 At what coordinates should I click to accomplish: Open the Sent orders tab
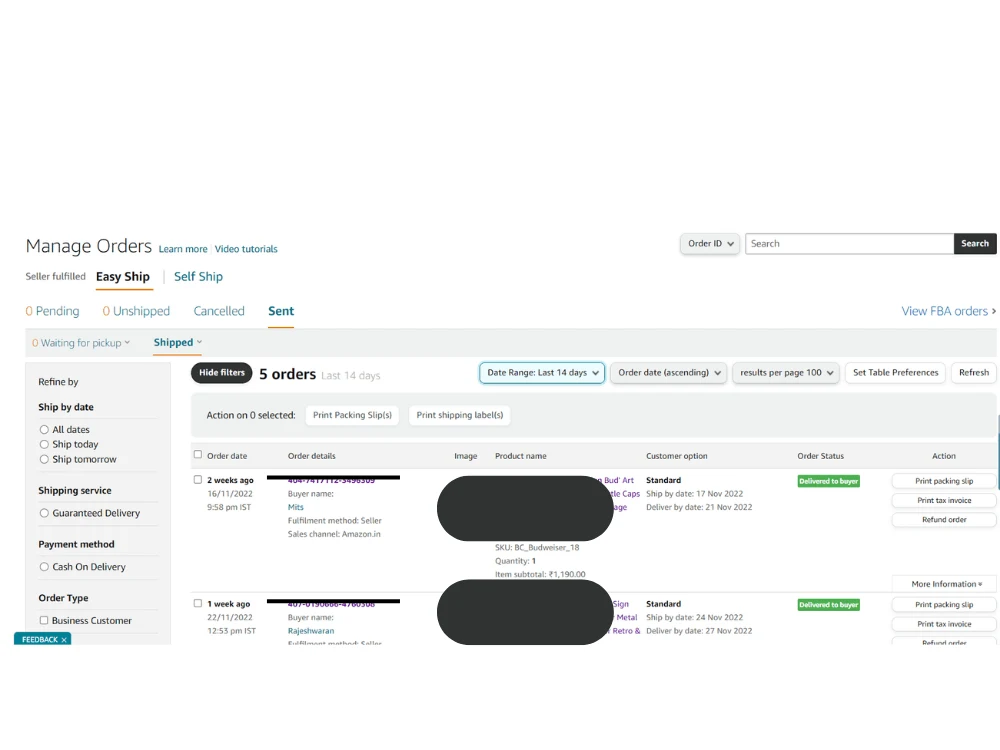click(281, 311)
